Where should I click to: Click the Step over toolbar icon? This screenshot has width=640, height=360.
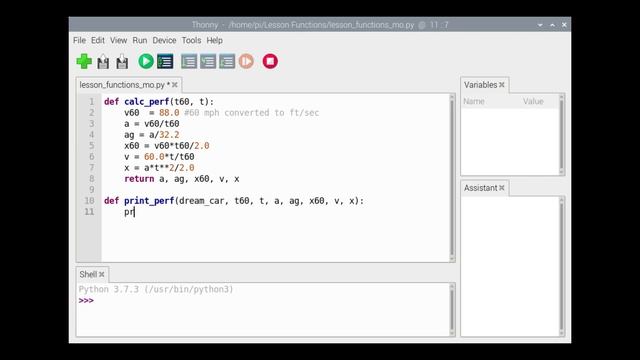[x=189, y=62]
